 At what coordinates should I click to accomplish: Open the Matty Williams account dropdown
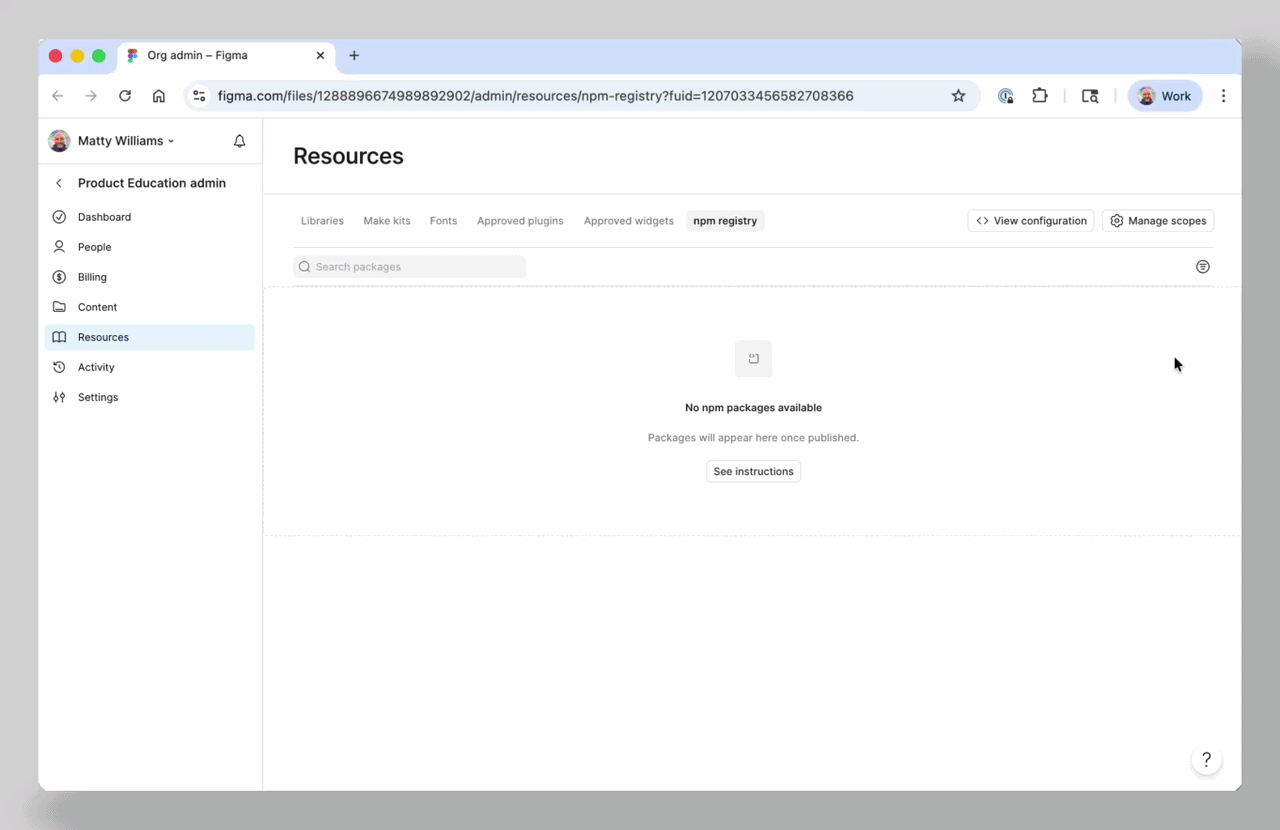pyautogui.click(x=126, y=141)
